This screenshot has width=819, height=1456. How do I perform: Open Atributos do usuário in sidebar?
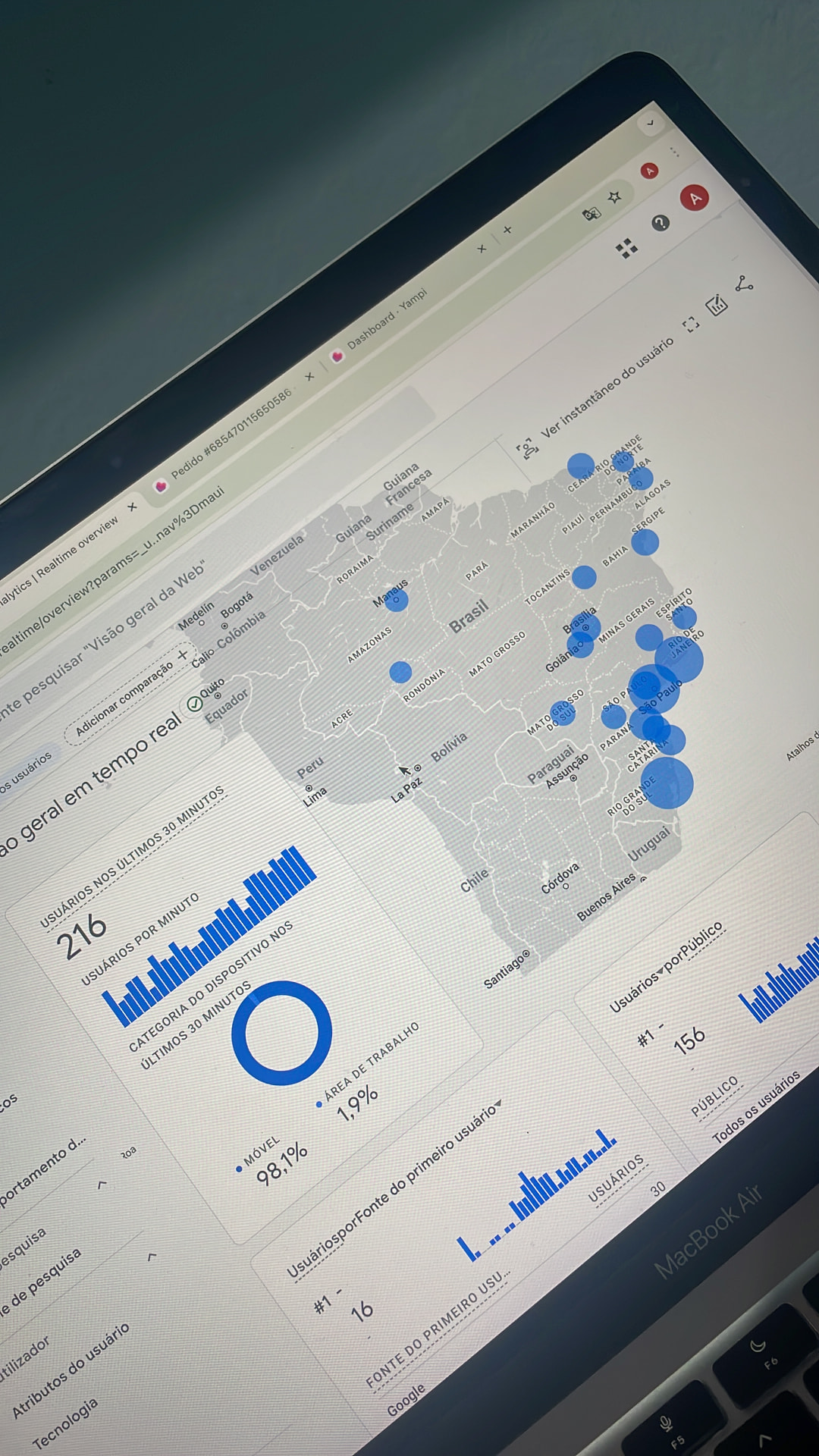coord(71,1371)
